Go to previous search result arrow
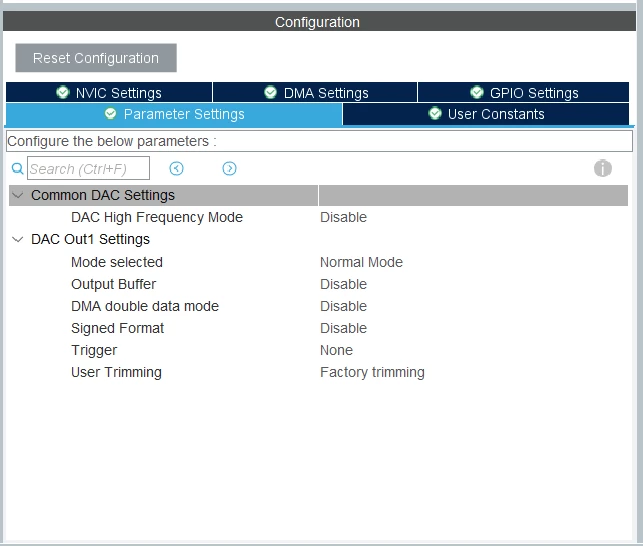The image size is (643, 546). tap(176, 168)
